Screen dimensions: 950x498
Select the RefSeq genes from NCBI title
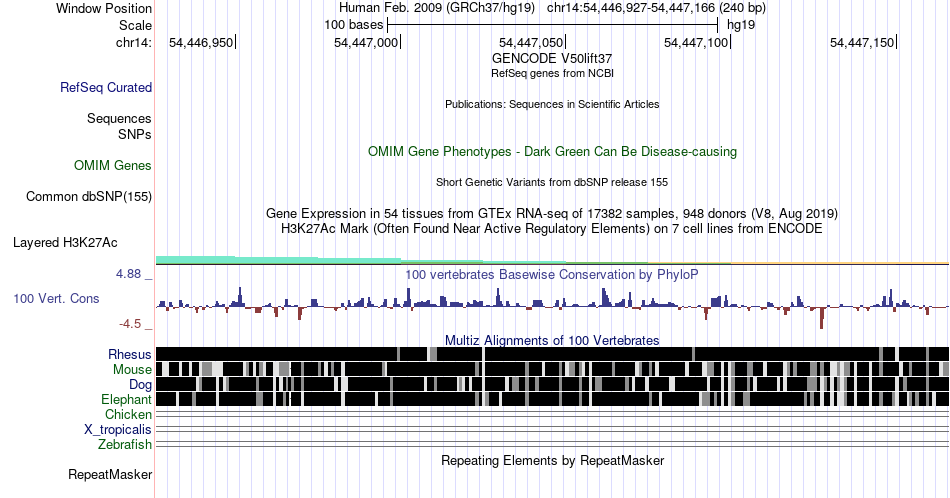(x=552, y=73)
